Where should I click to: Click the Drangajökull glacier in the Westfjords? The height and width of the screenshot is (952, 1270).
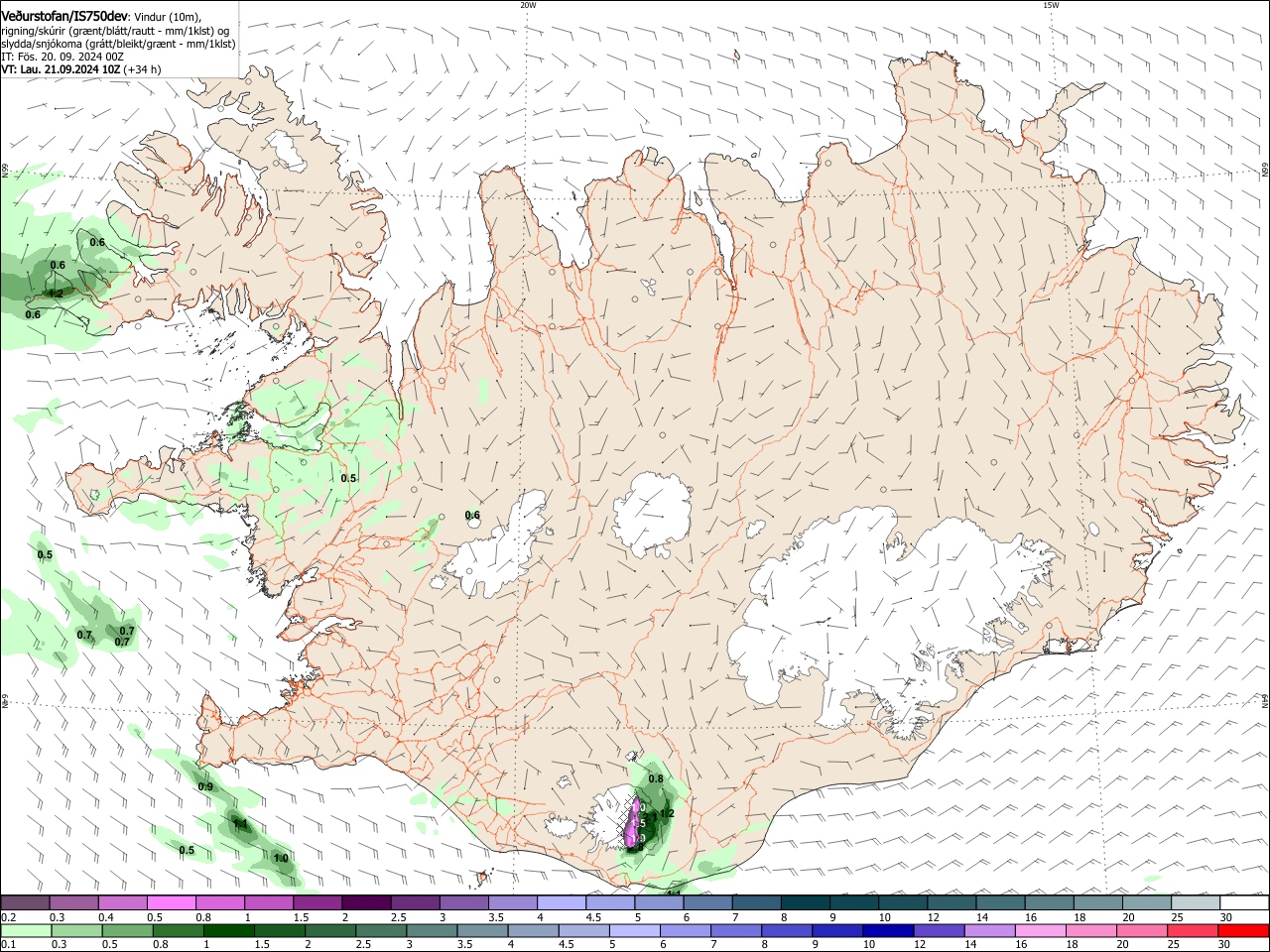click(289, 150)
